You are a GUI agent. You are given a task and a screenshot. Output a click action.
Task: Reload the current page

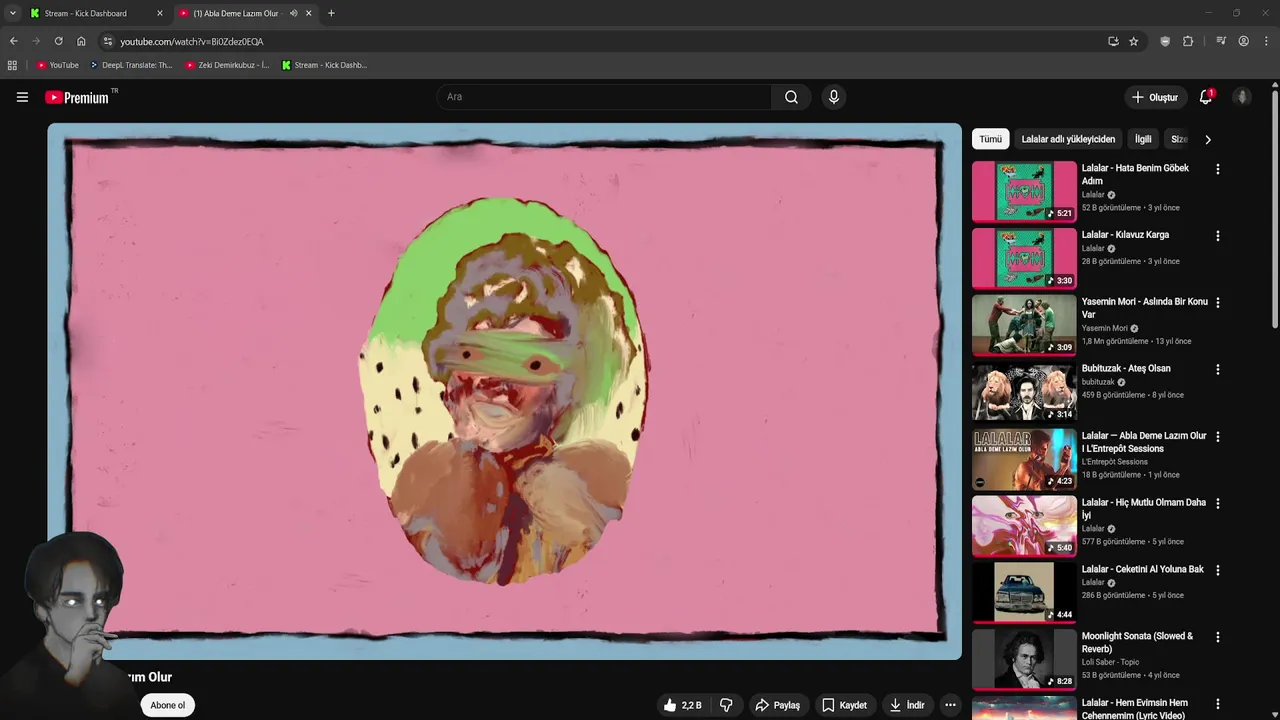click(x=58, y=41)
